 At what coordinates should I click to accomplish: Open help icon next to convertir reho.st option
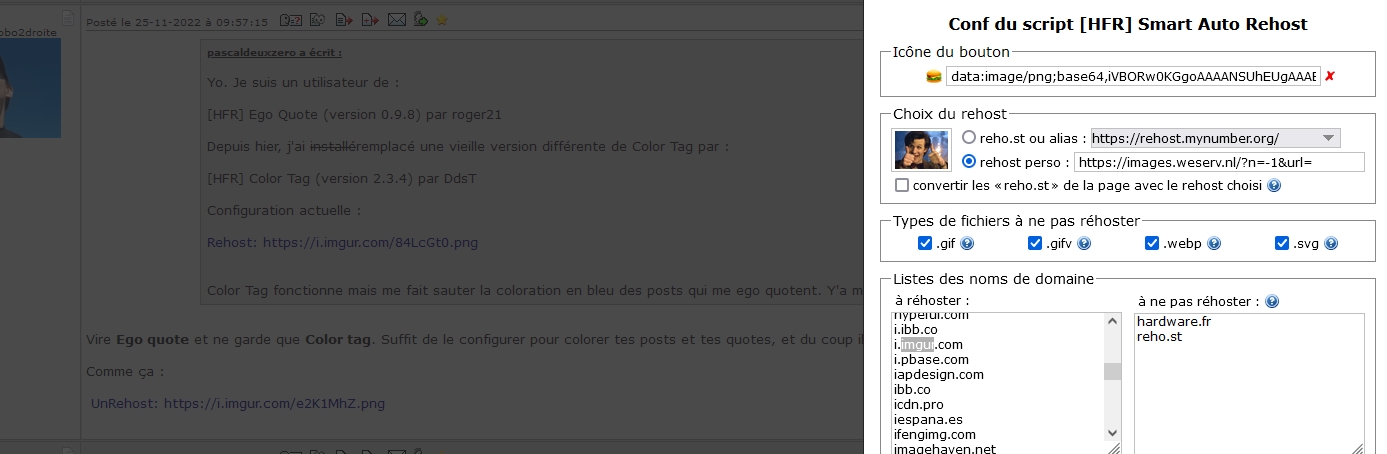pos(1274,186)
